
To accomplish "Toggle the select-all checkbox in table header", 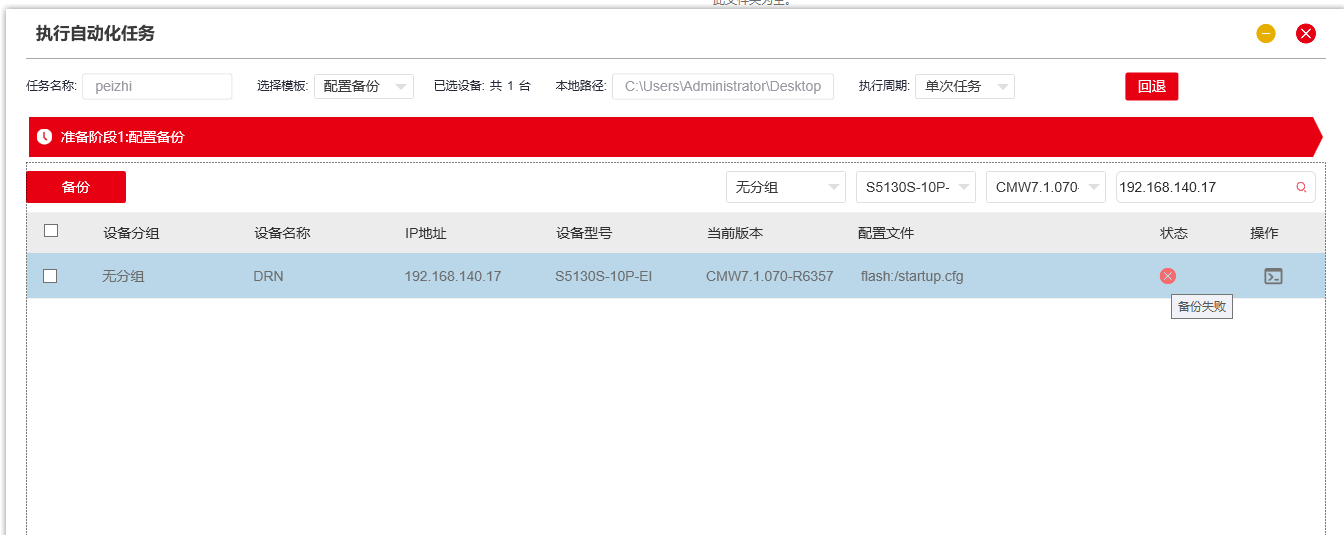I will (51, 231).
